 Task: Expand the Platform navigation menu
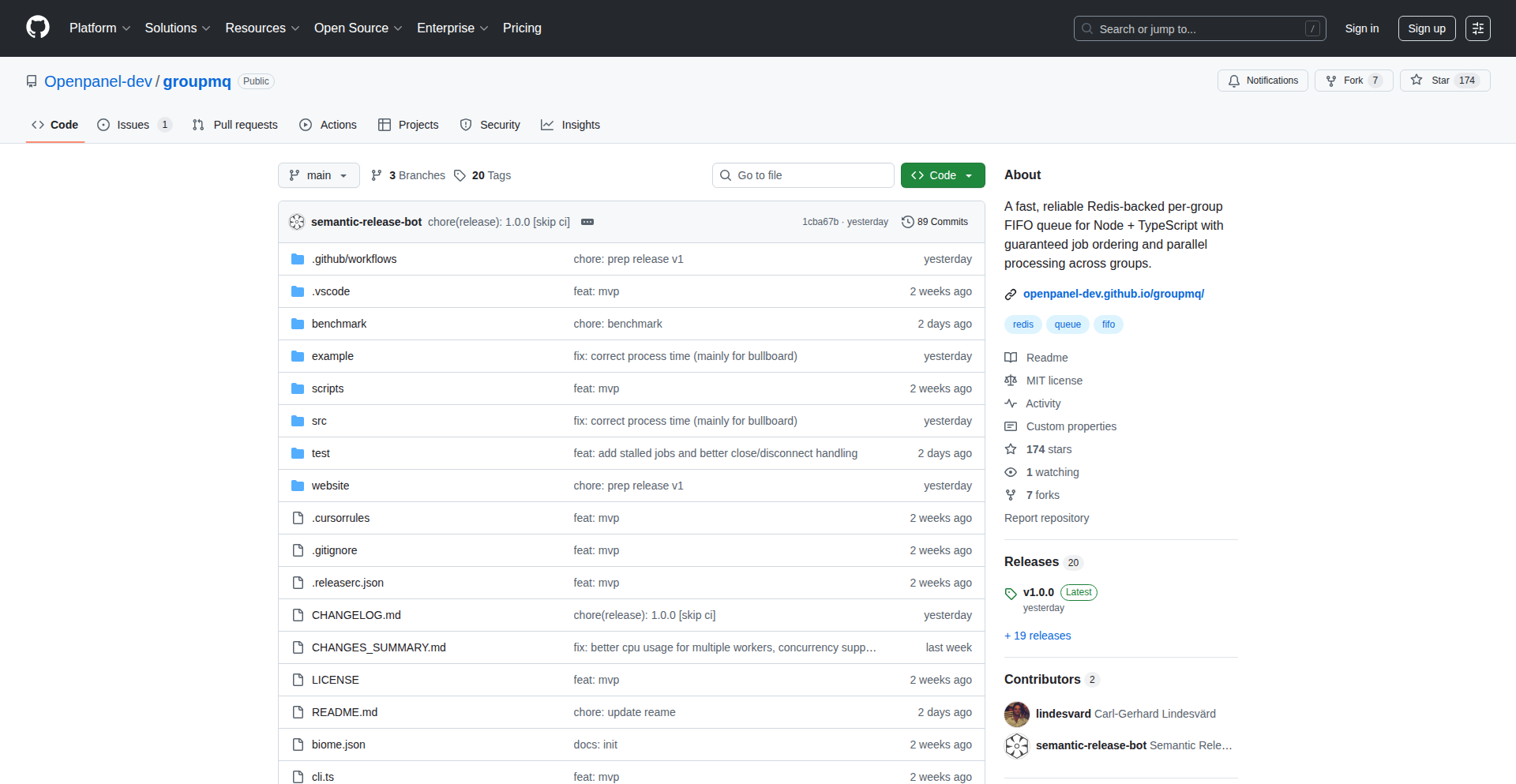(x=99, y=28)
